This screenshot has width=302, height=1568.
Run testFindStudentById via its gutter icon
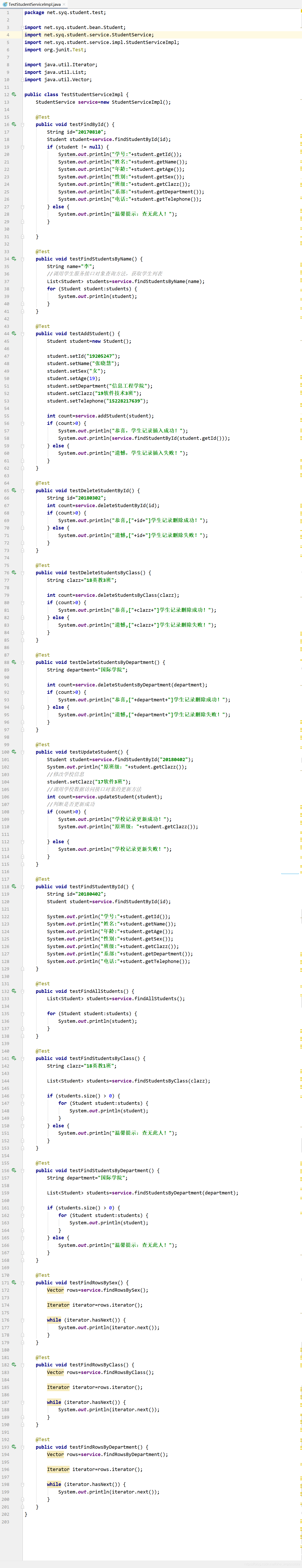coord(14,886)
